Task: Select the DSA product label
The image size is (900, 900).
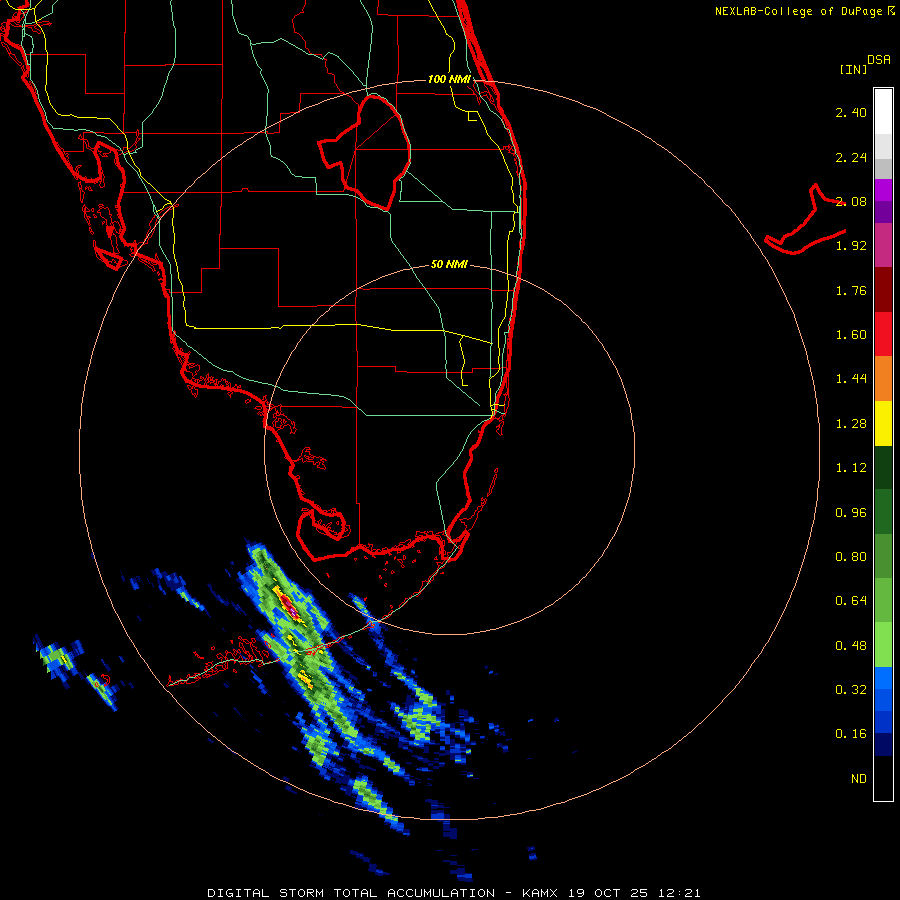Action: [x=879, y=60]
